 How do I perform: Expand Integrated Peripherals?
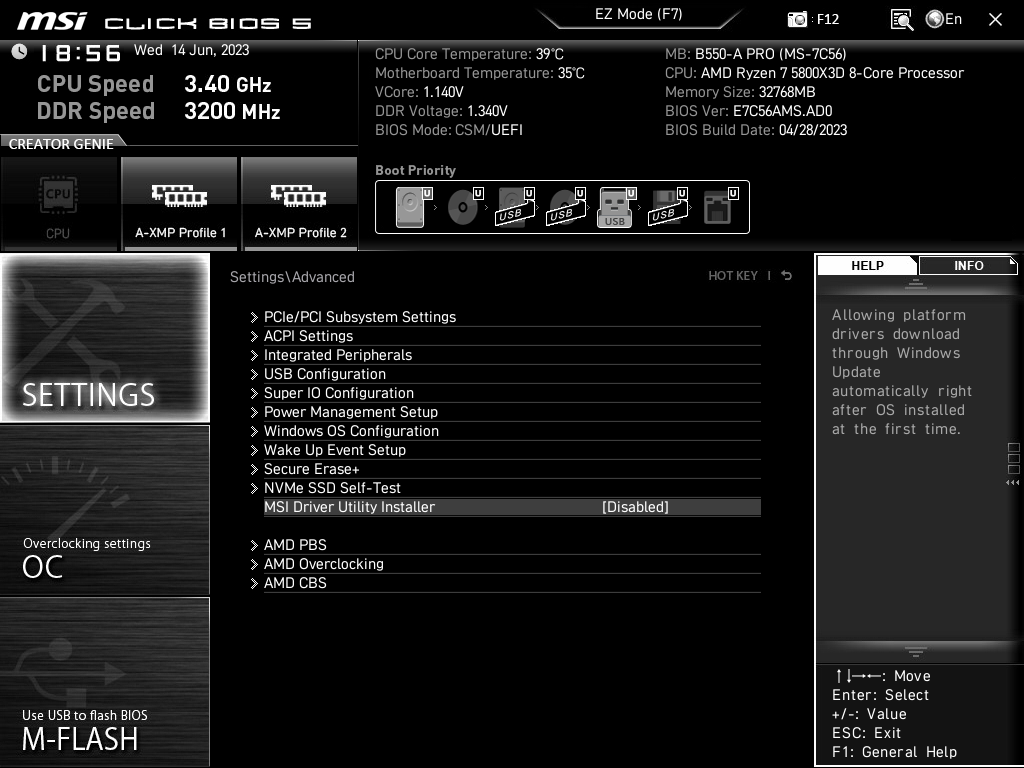(338, 355)
